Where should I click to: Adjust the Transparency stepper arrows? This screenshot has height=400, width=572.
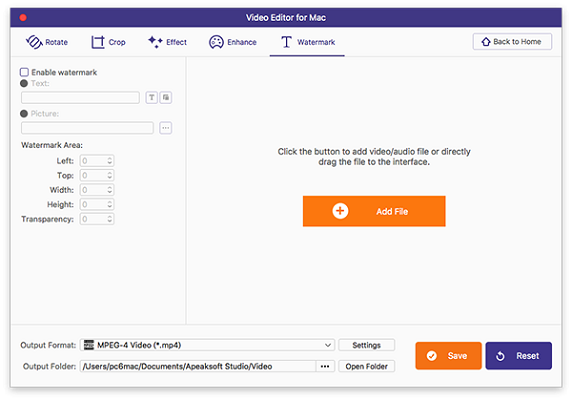pyautogui.click(x=109, y=219)
